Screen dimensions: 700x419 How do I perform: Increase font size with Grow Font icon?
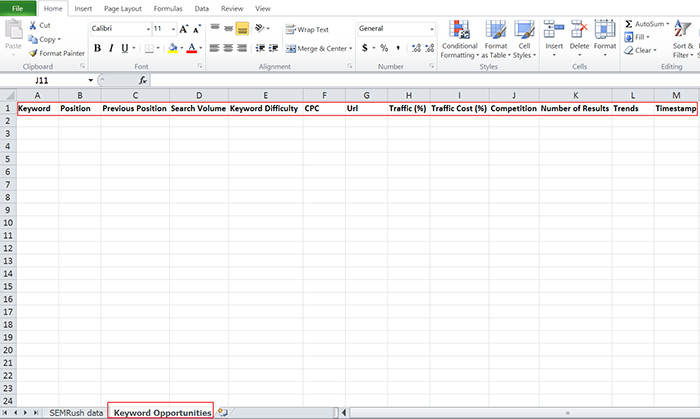(x=183, y=29)
